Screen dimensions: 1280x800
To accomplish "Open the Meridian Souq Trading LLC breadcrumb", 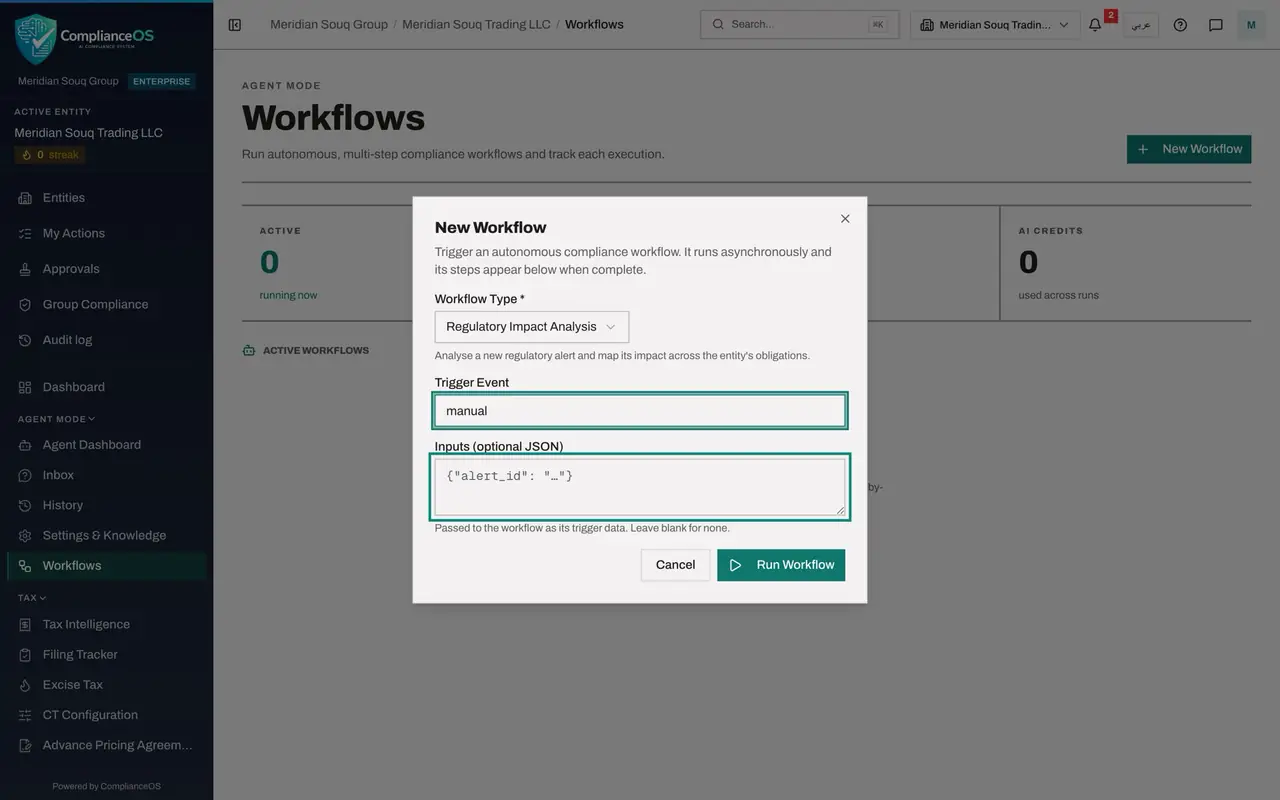I will pyautogui.click(x=476, y=24).
